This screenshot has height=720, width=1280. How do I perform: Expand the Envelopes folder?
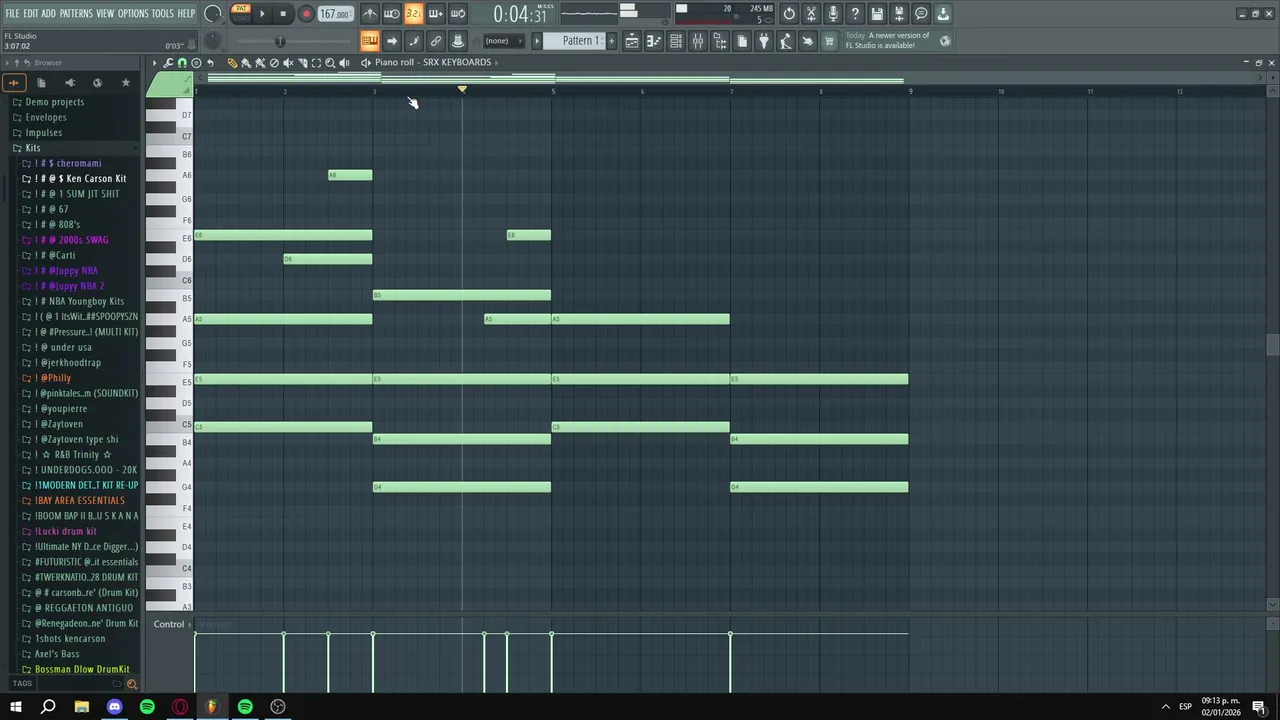point(46,117)
